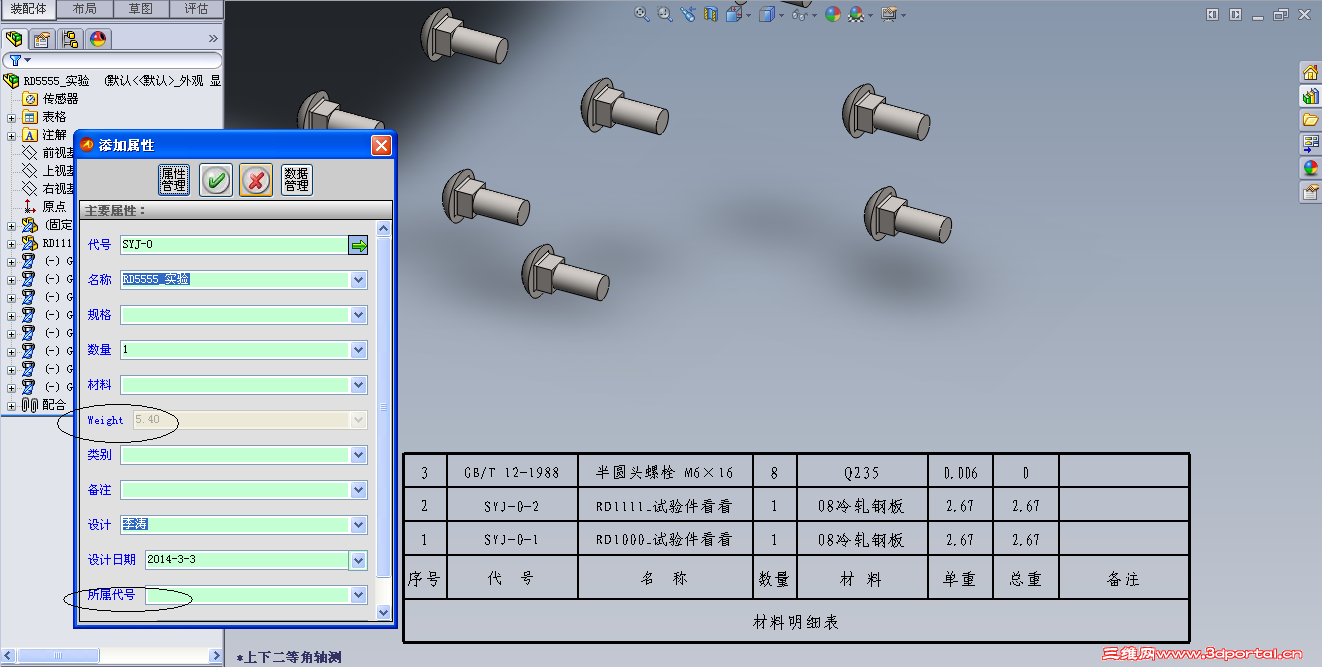Click the View Settings monitor icon
This screenshot has height=667, width=1322.
pos(889,14)
